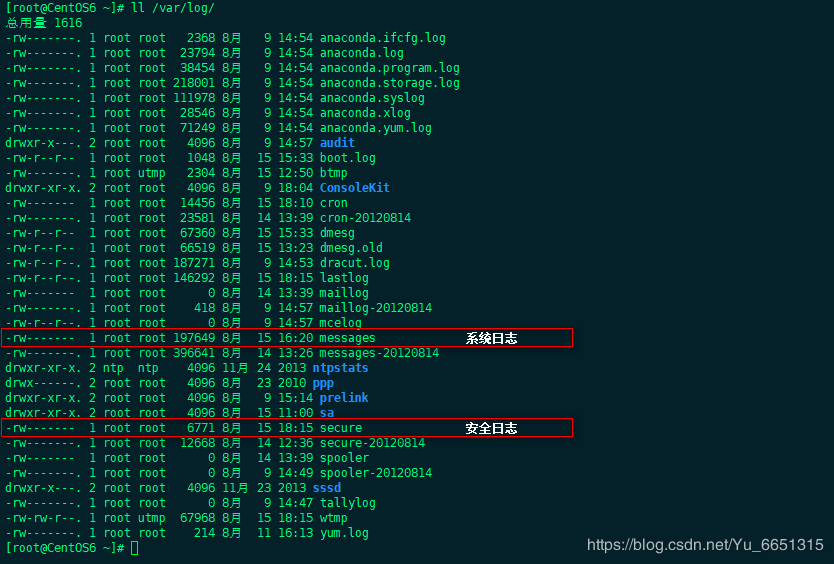The height and width of the screenshot is (564, 834).
Task: Click the audit directory name
Action: [337, 143]
